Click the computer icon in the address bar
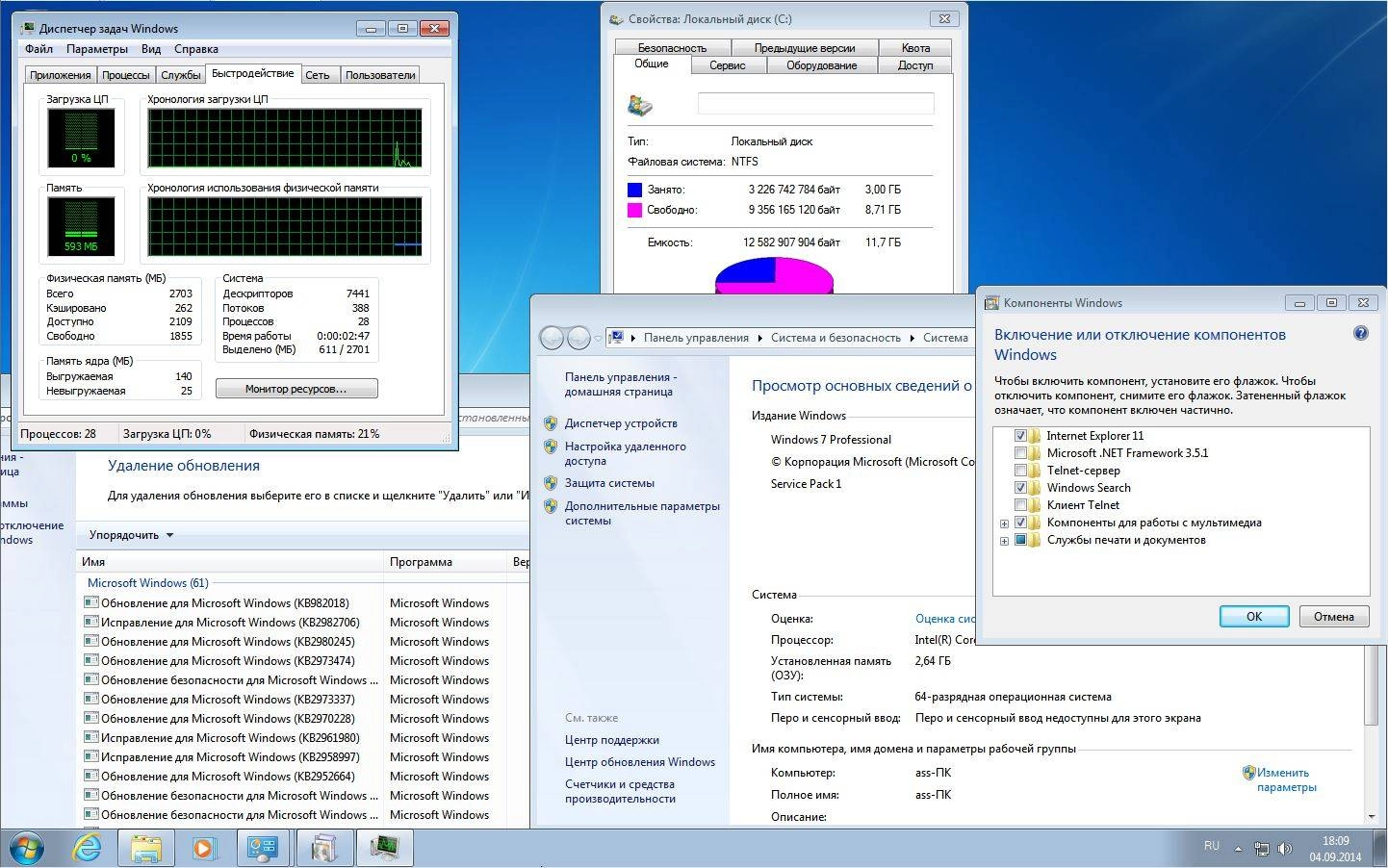The width and height of the screenshot is (1388, 868). [x=615, y=338]
